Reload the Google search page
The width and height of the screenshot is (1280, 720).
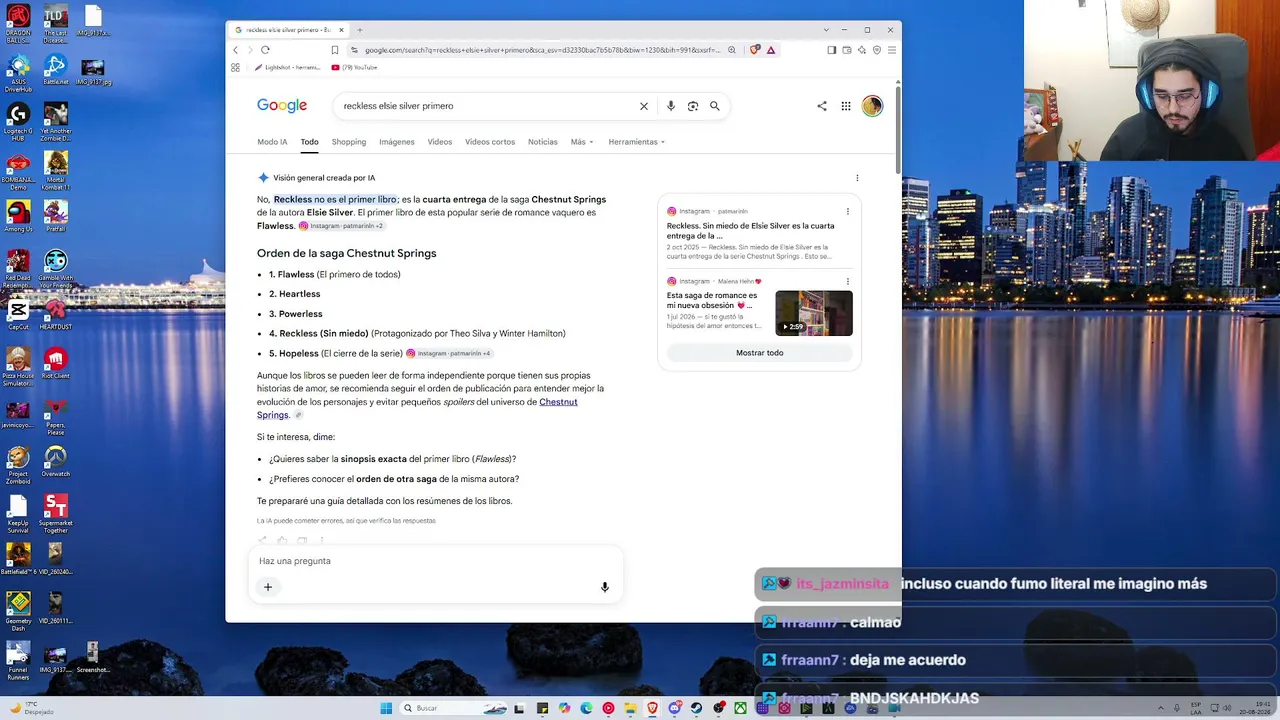tap(265, 50)
